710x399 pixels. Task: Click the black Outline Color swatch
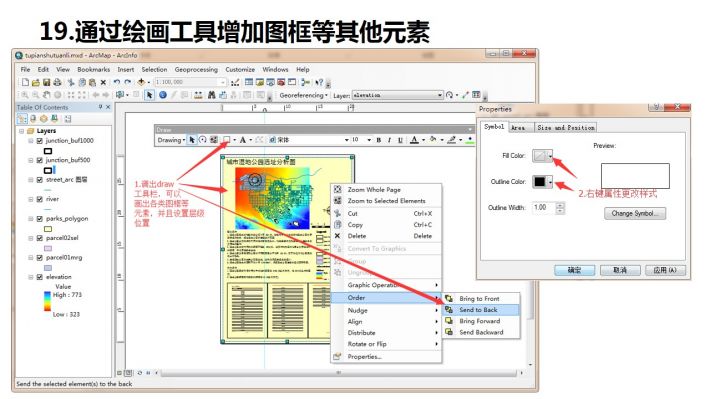[x=540, y=182]
